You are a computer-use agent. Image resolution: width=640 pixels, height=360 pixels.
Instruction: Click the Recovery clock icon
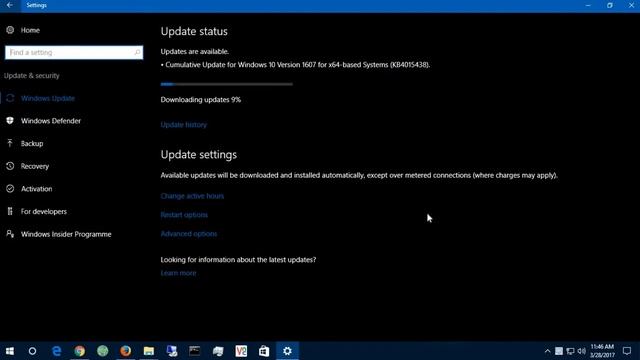pyautogui.click(x=10, y=166)
